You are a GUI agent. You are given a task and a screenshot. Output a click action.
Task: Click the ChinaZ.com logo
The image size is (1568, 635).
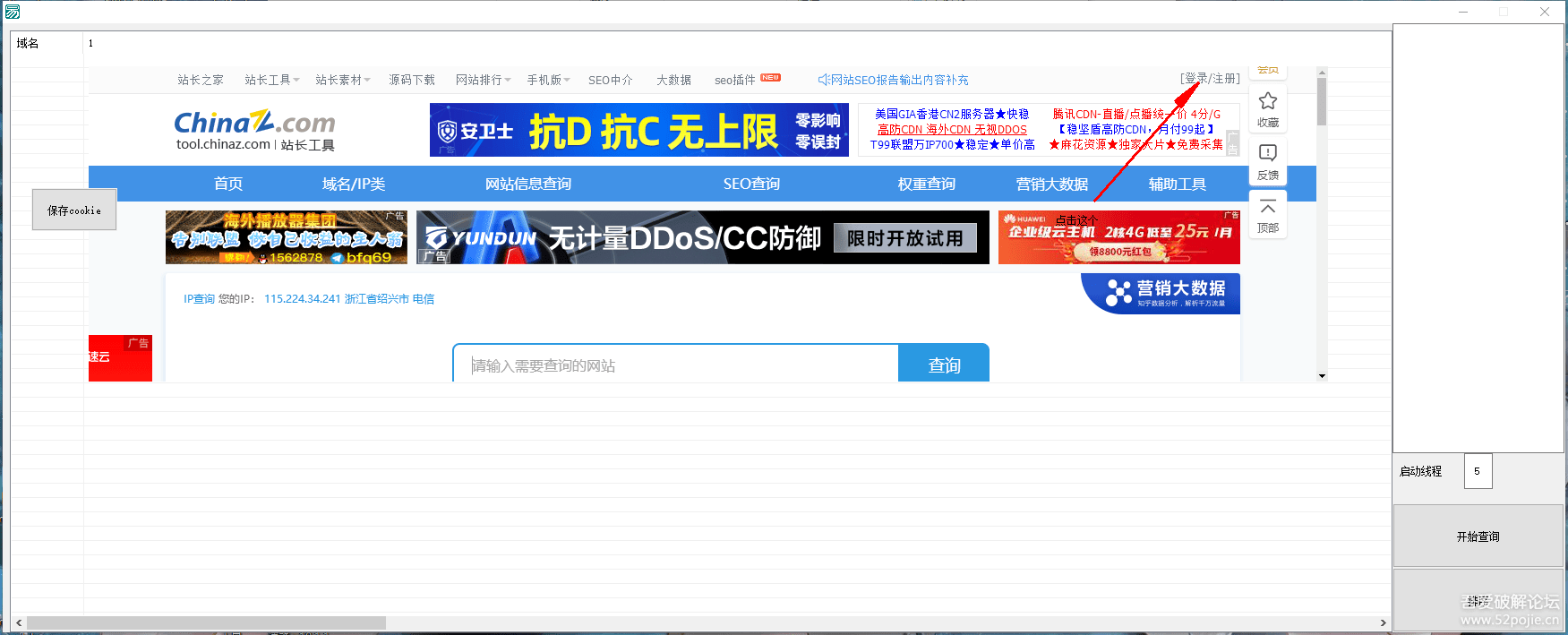tap(254, 123)
